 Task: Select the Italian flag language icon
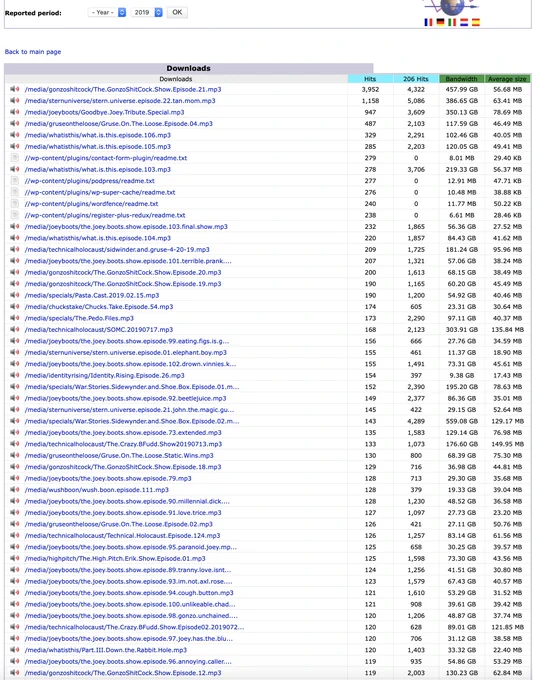tap(452, 22)
